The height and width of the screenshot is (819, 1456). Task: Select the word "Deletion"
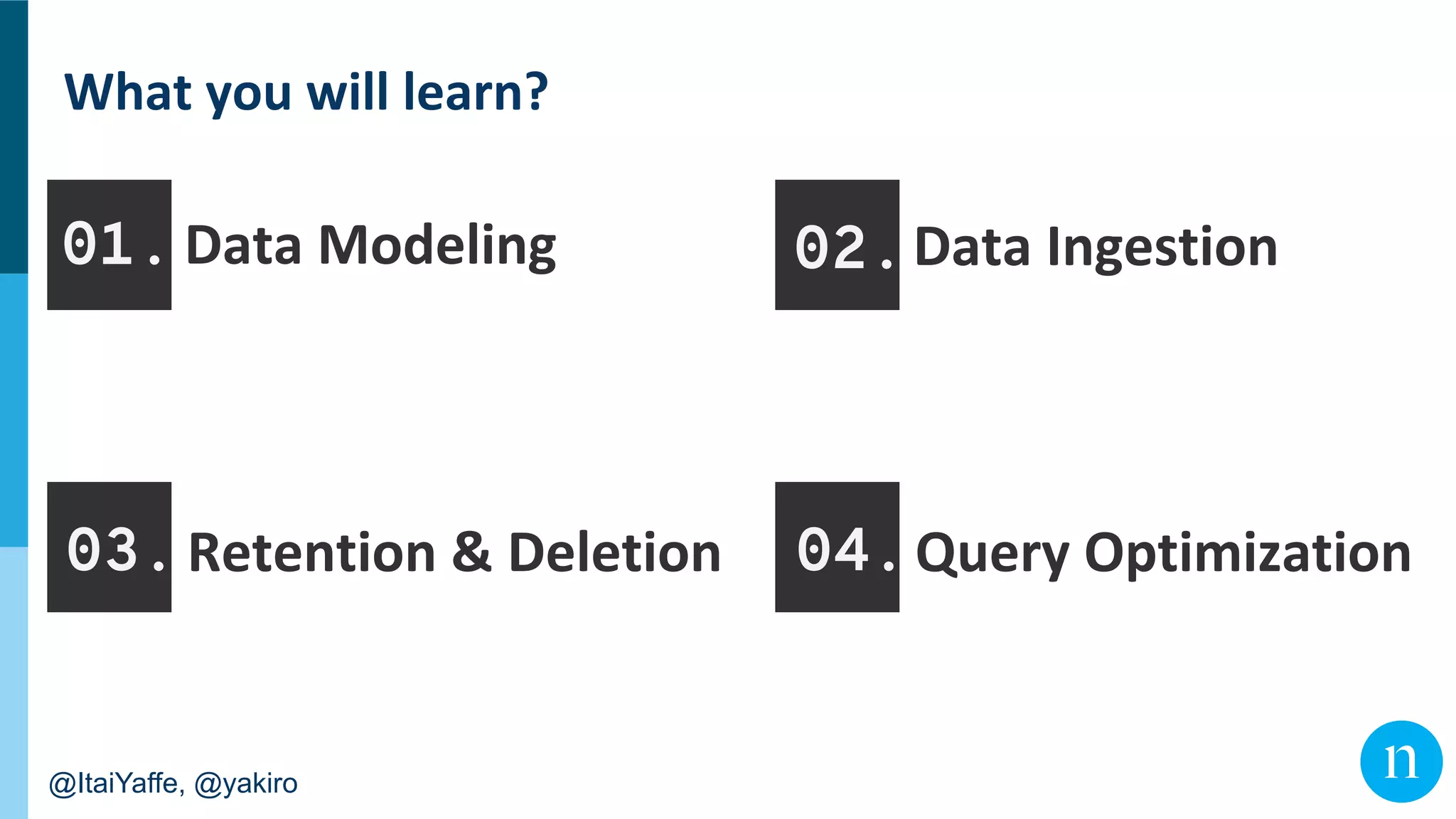click(615, 553)
